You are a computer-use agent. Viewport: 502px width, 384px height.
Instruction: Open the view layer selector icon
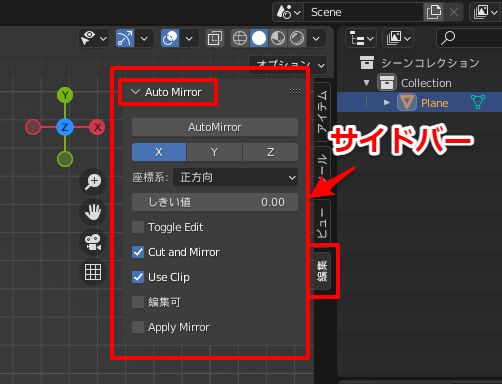point(485,12)
